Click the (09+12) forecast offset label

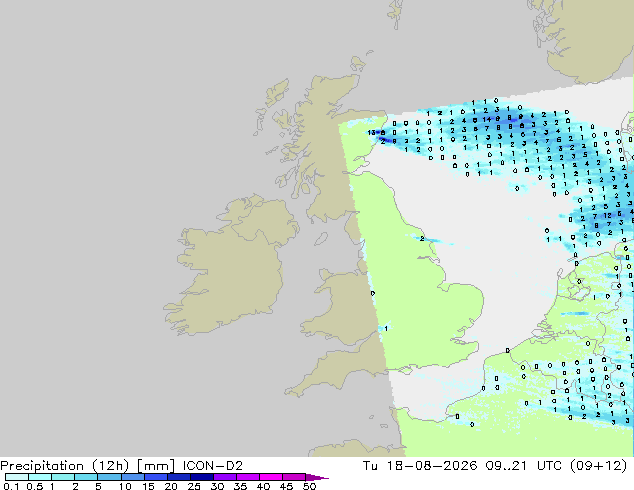click(x=598, y=466)
